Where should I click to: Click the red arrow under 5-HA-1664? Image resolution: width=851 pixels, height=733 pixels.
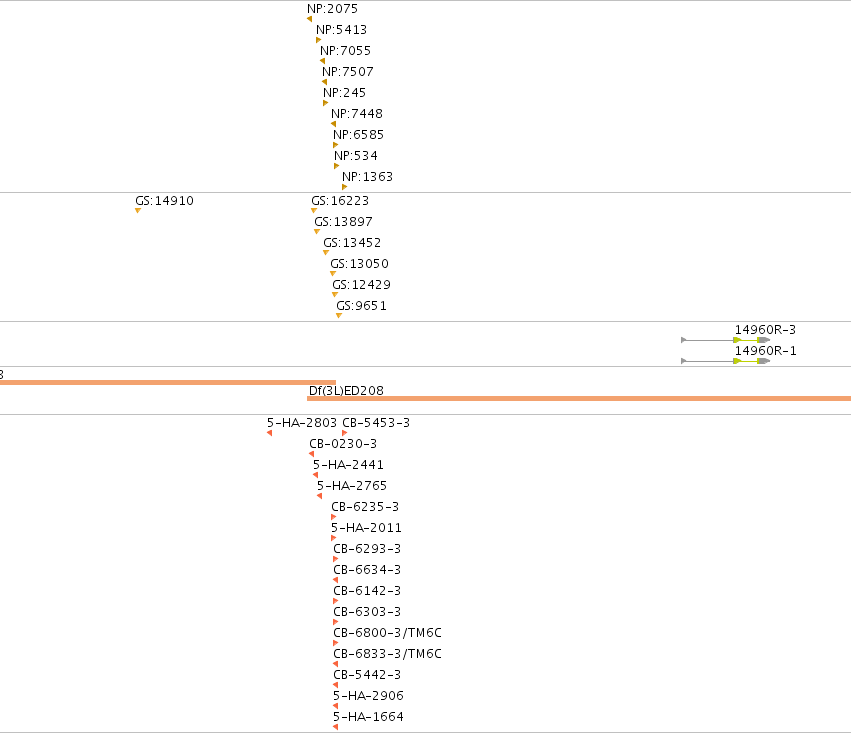coord(335,727)
